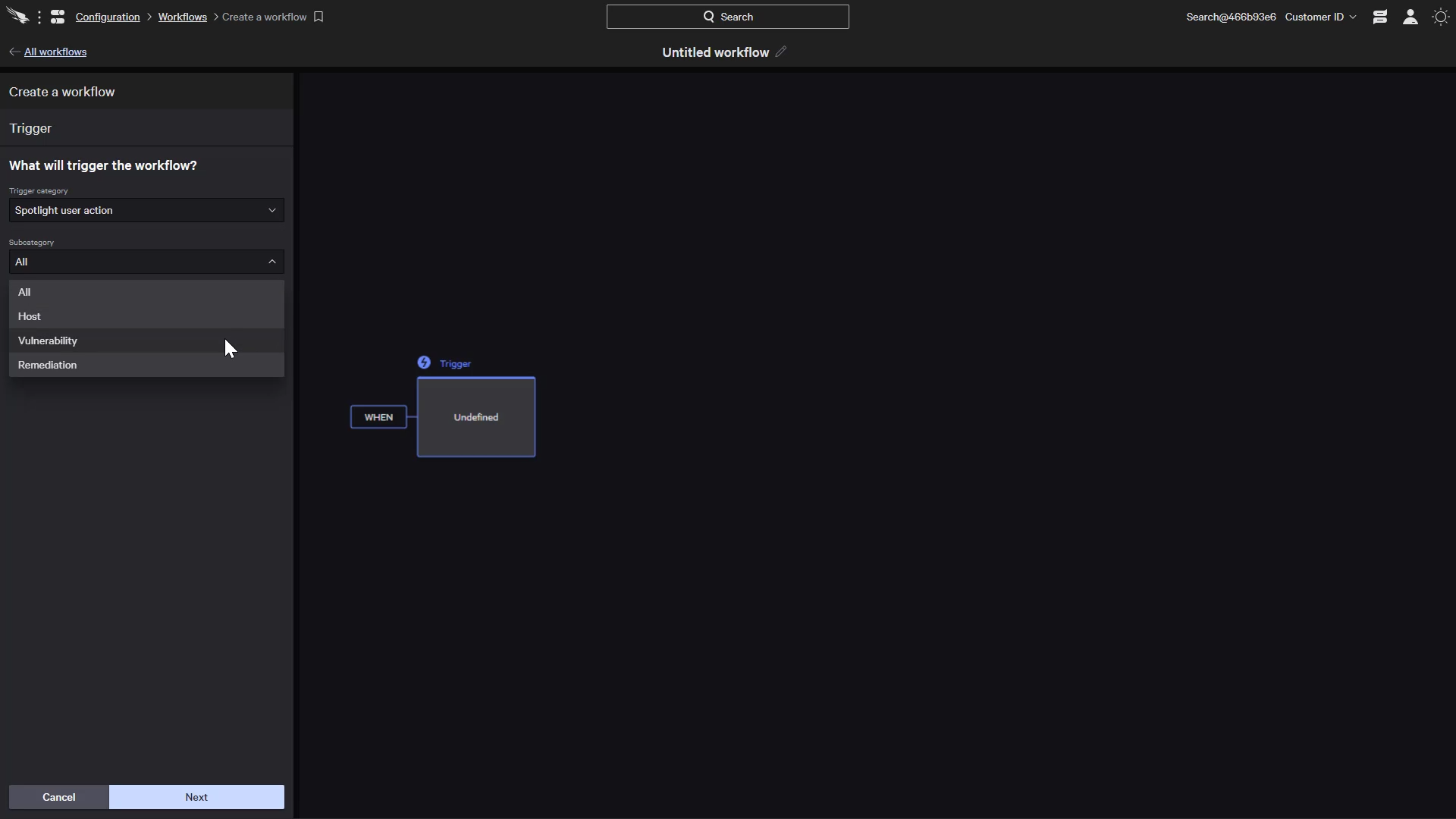The width and height of the screenshot is (1456, 819).
Task: Select the Vulnerability subcategory option
Action: 47,340
